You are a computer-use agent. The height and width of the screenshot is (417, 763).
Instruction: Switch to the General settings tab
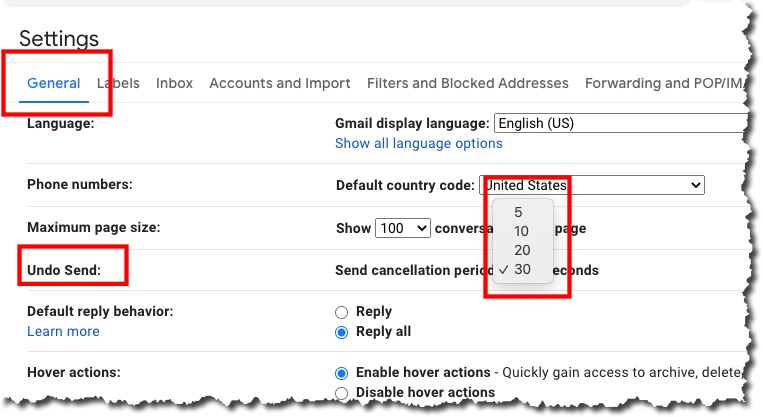click(54, 83)
